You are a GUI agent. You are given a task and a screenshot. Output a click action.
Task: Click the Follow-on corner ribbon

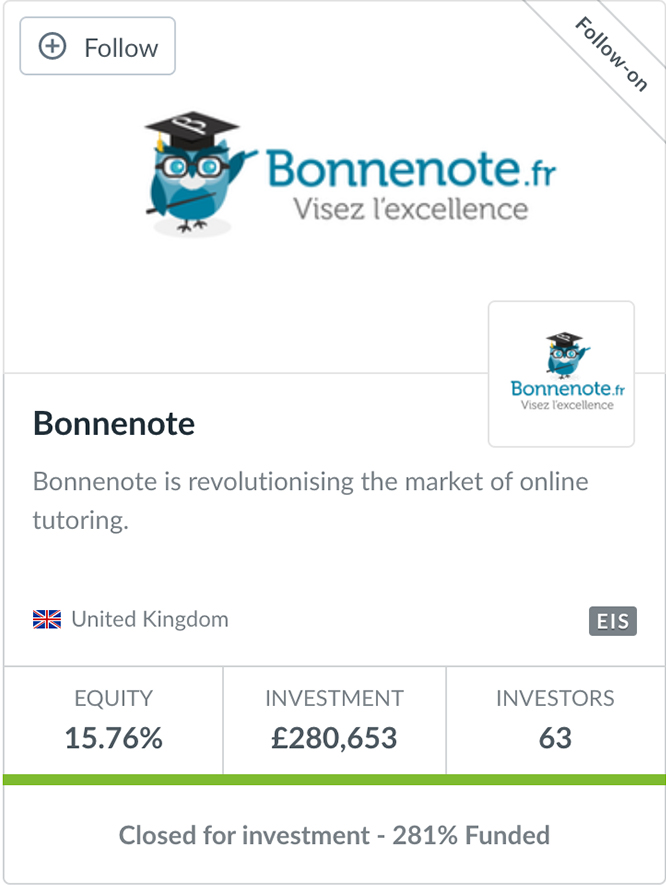coord(611,54)
